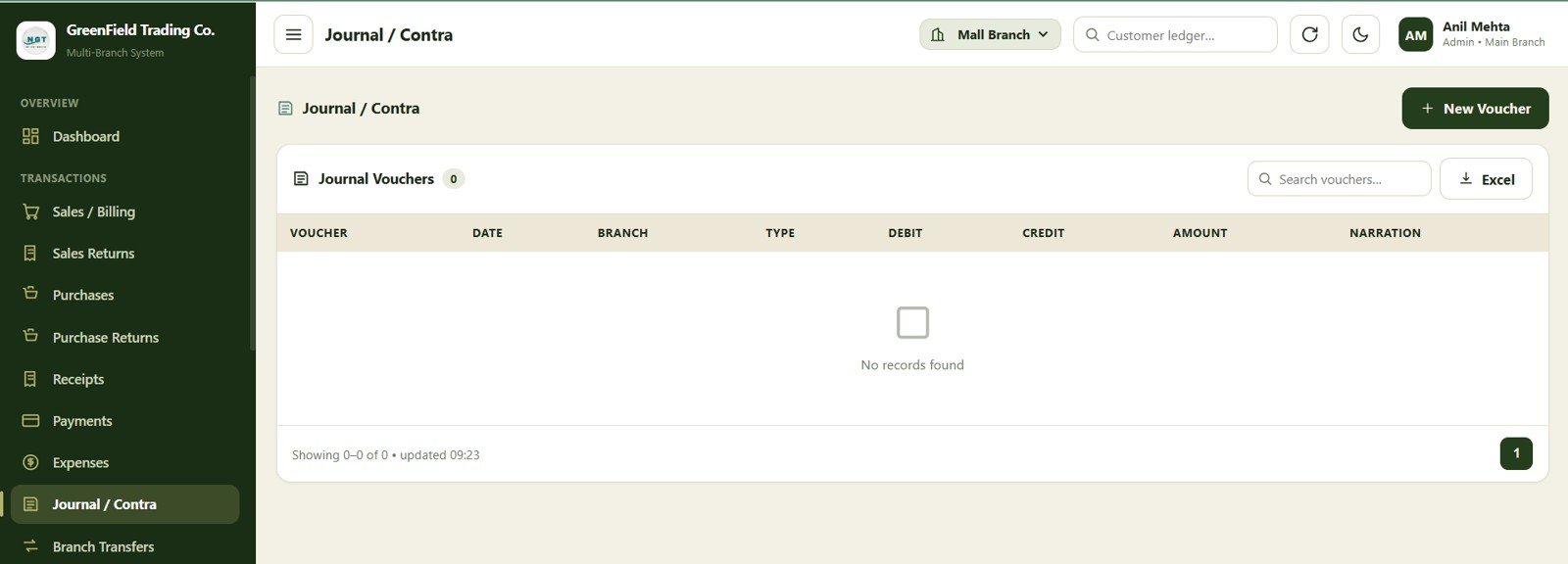Screen dimensions: 1568x564
Task: Select the Journal / Contra menu item
Action: [124, 504]
